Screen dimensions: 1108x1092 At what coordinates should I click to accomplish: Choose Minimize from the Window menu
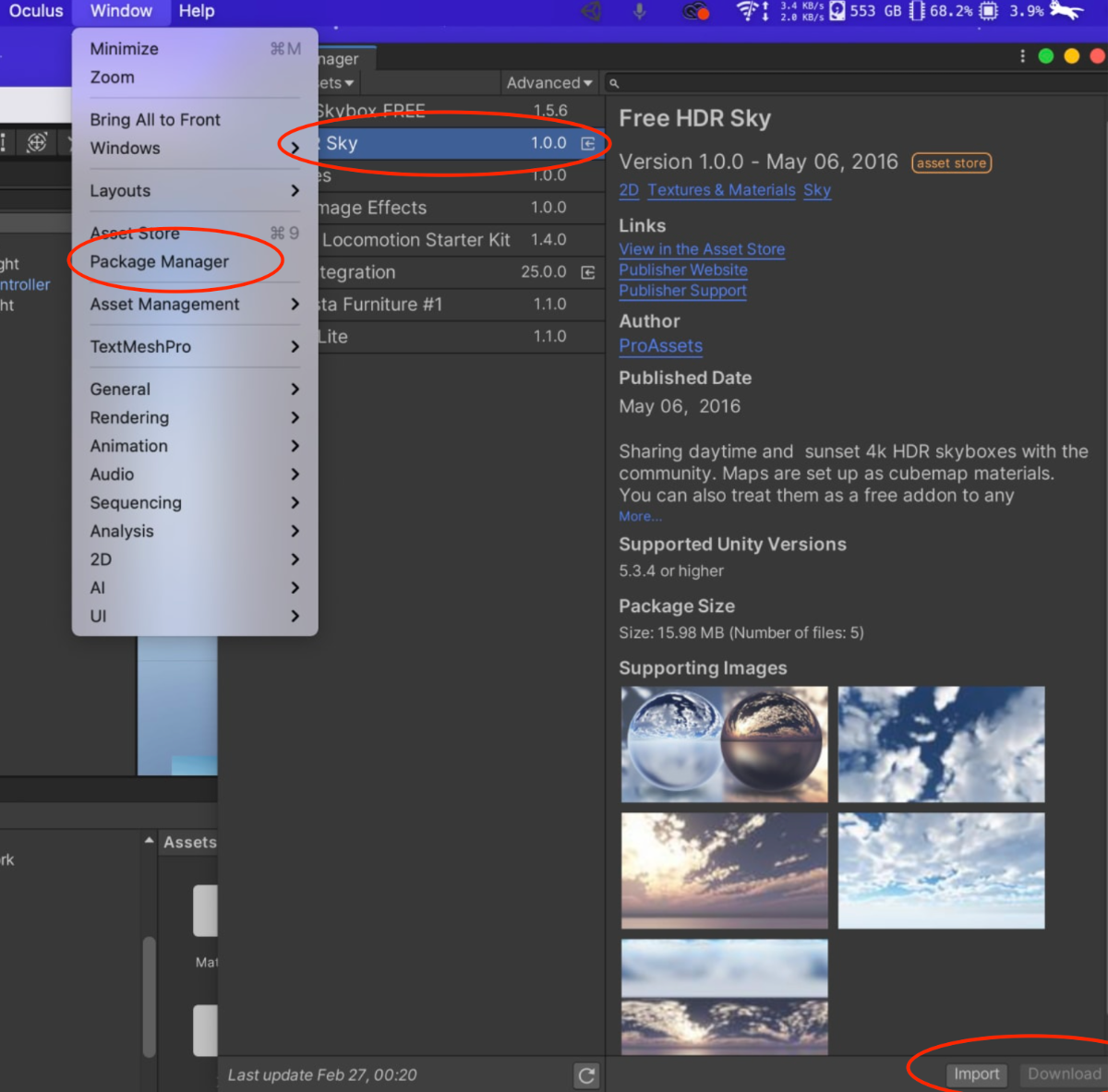[195, 49]
